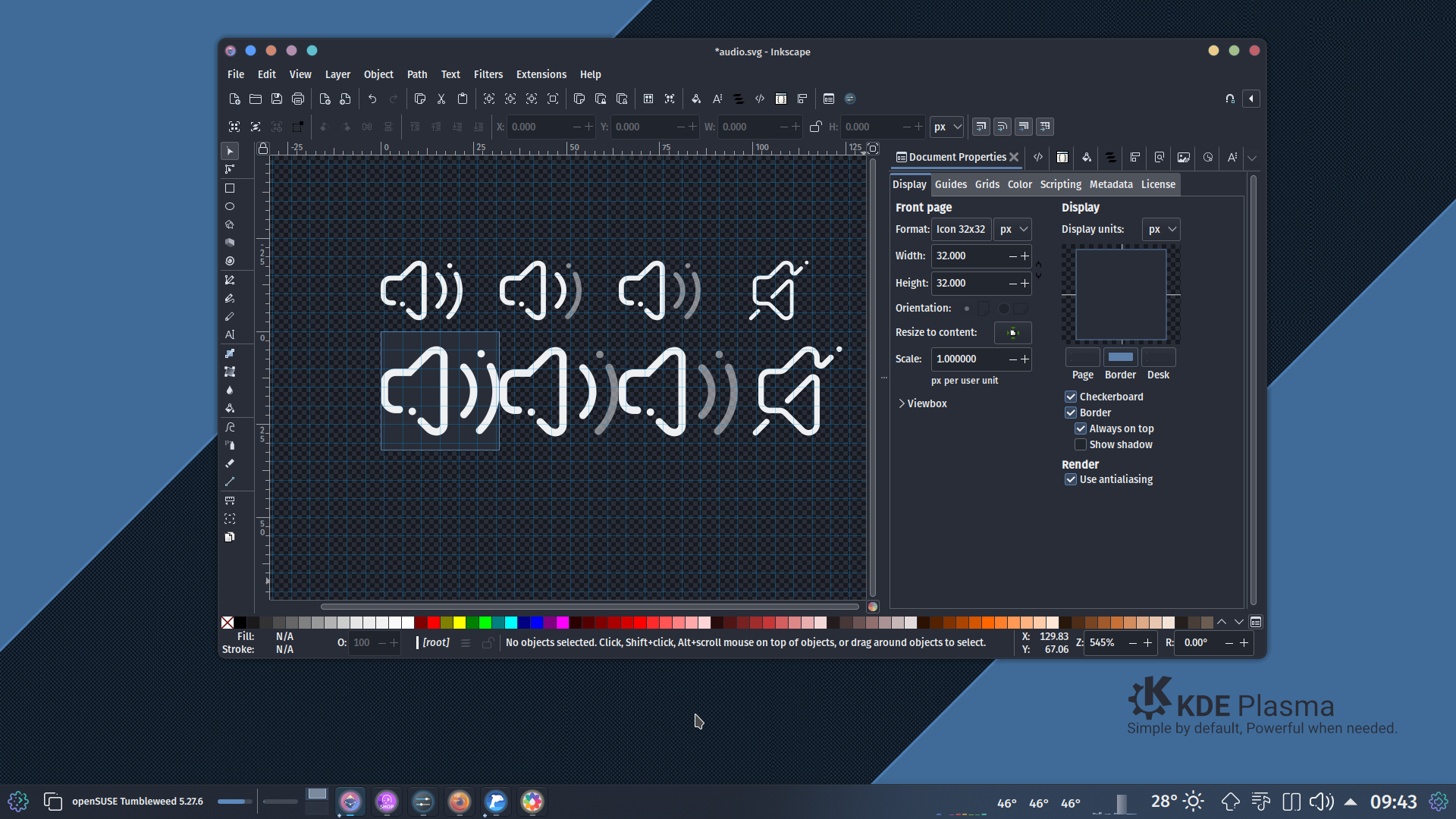Select the Rectangle tool

click(x=230, y=188)
